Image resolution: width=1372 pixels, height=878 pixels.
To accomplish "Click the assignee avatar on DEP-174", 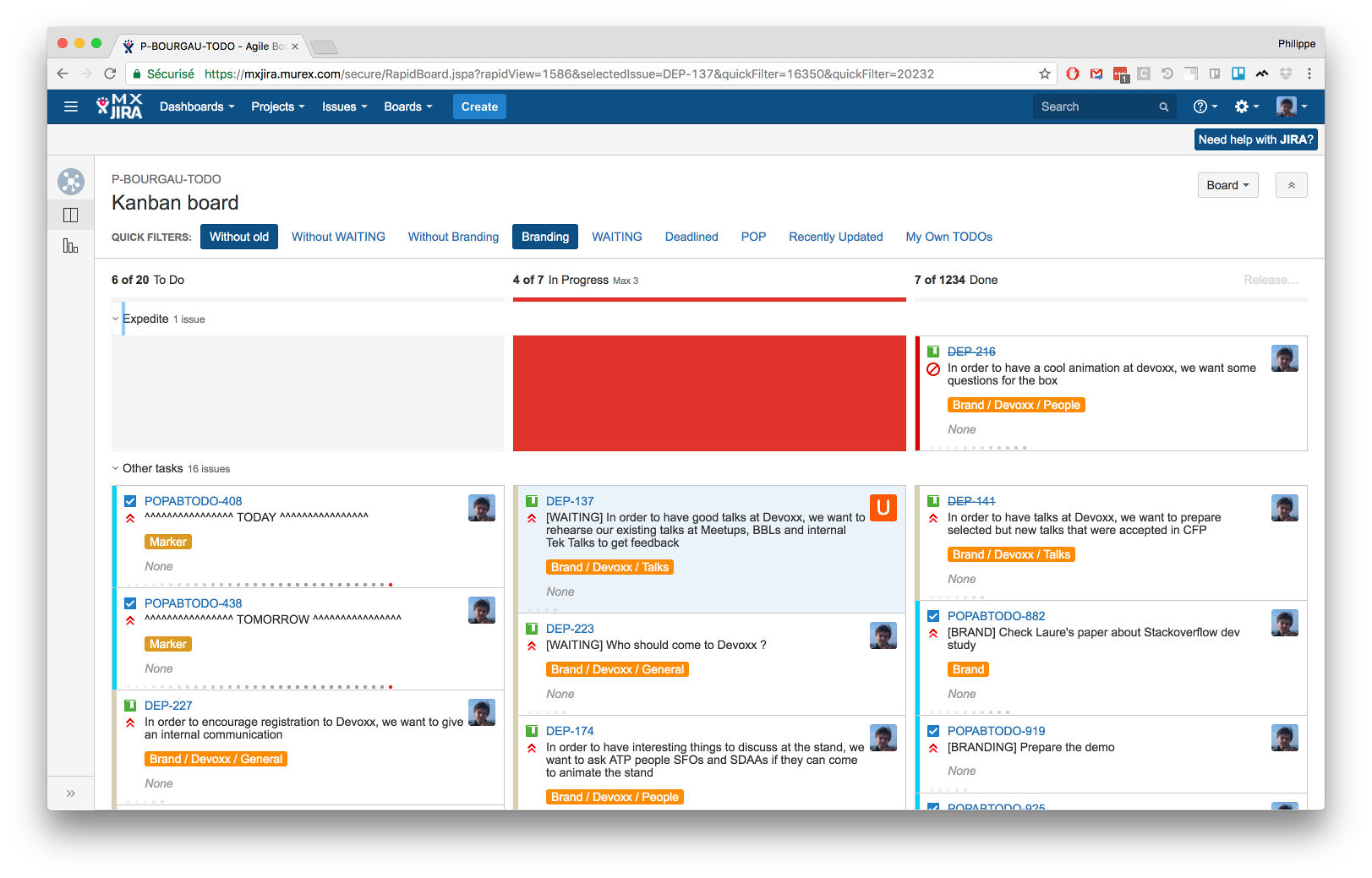I will [883, 738].
